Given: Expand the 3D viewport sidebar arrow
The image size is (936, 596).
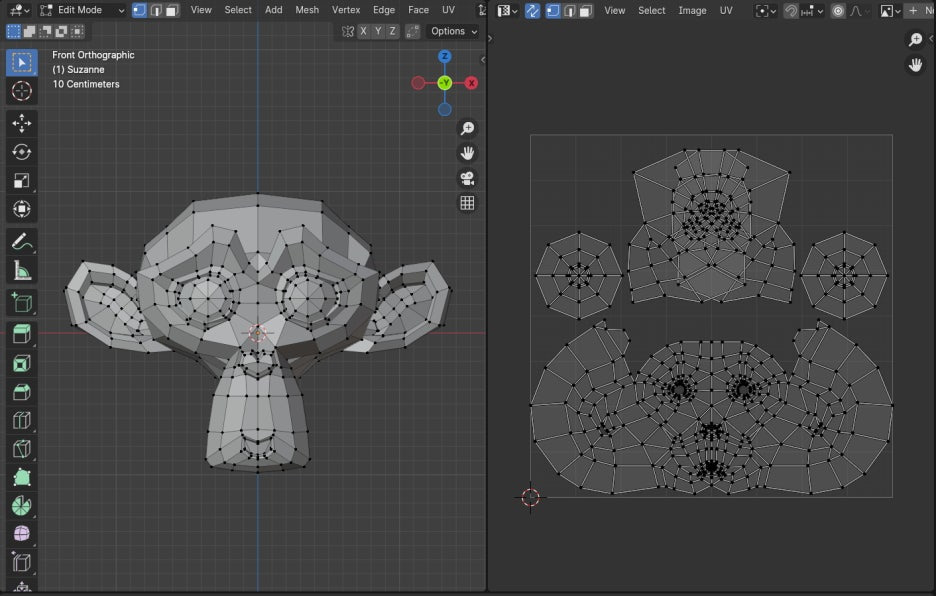Looking at the screenshot, I should click(482, 59).
